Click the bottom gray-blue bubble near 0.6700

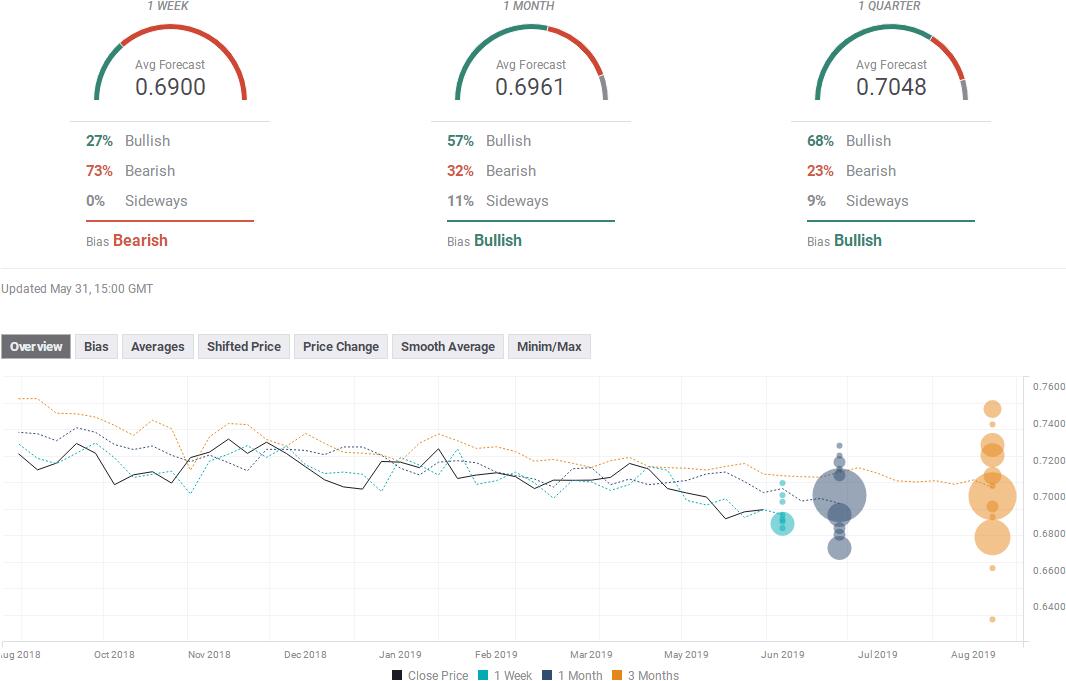click(x=839, y=548)
